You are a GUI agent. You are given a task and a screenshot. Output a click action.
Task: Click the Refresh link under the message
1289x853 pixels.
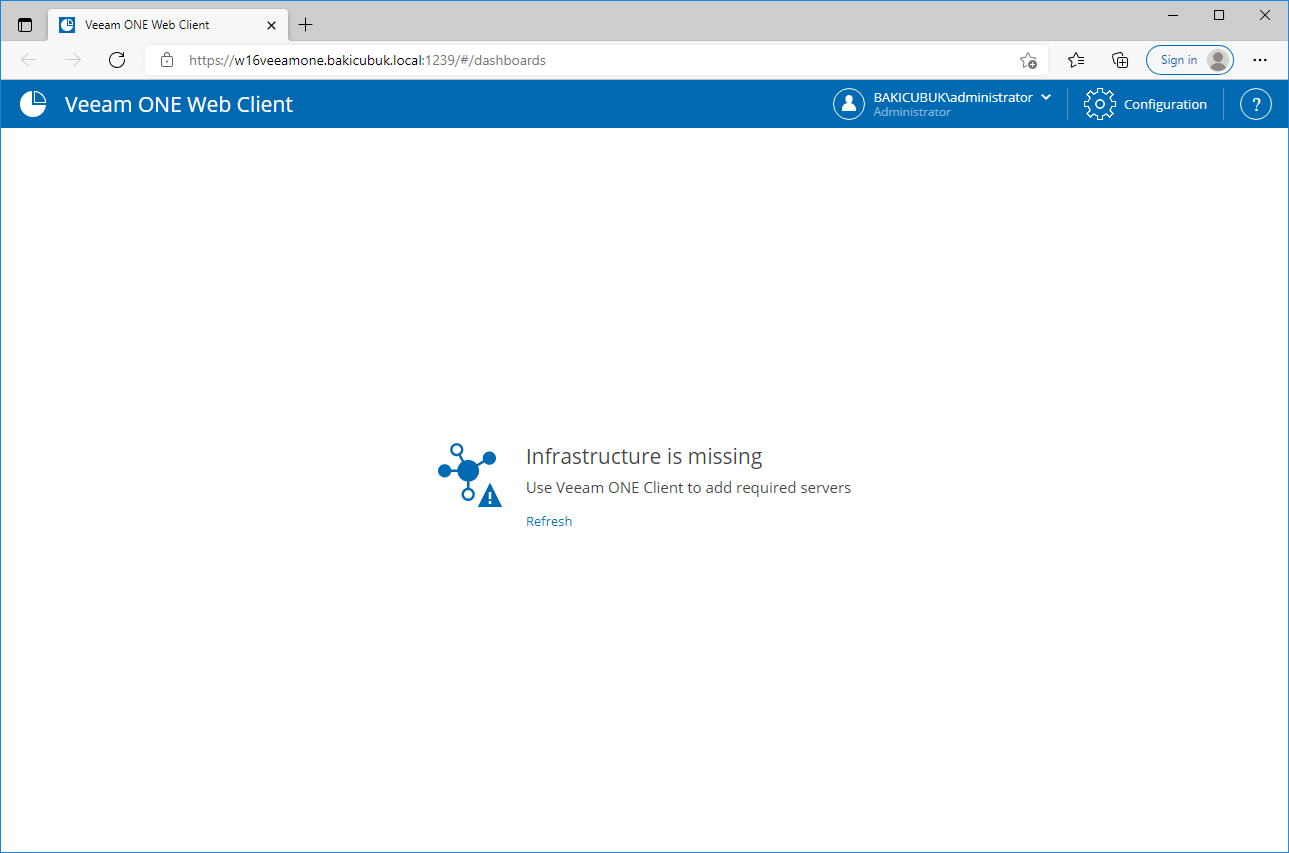[x=549, y=521]
